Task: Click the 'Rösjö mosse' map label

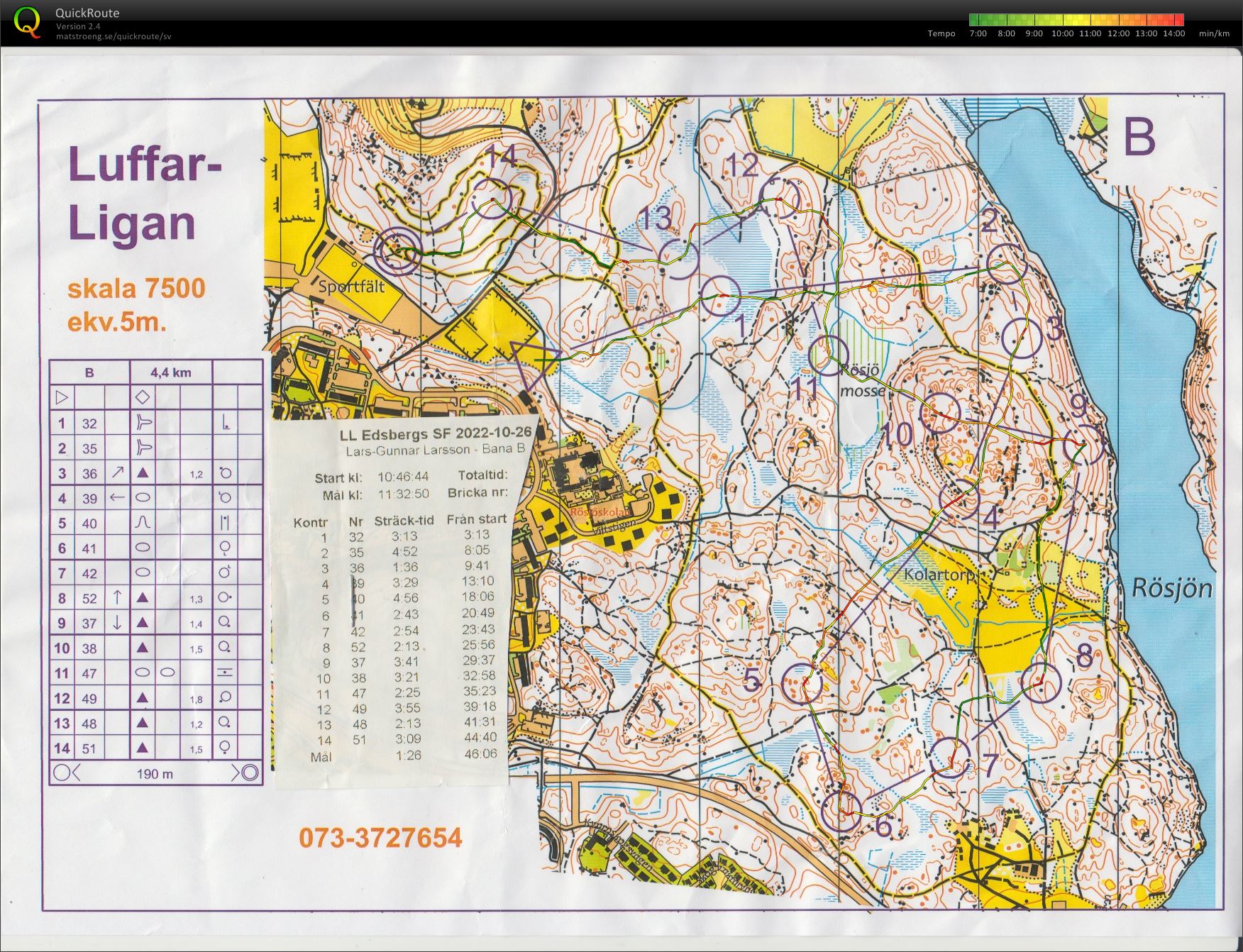Action: pyautogui.click(x=862, y=381)
